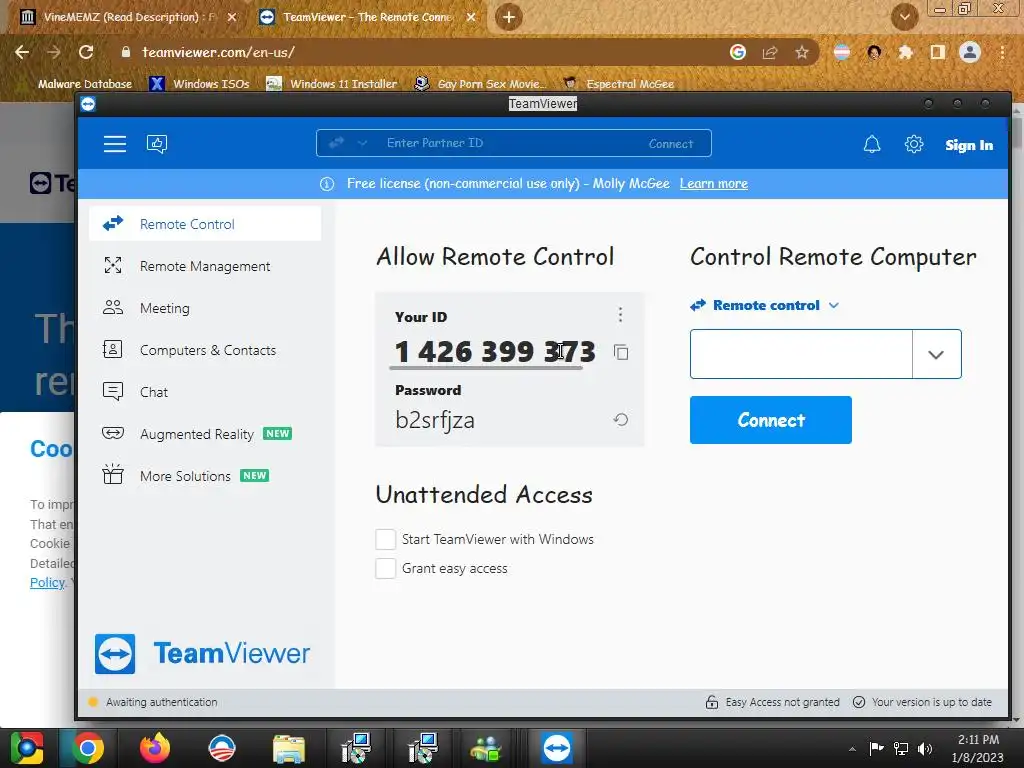The height and width of the screenshot is (768, 1024).
Task: Click Connect in the top partner ID bar
Action: (x=671, y=144)
